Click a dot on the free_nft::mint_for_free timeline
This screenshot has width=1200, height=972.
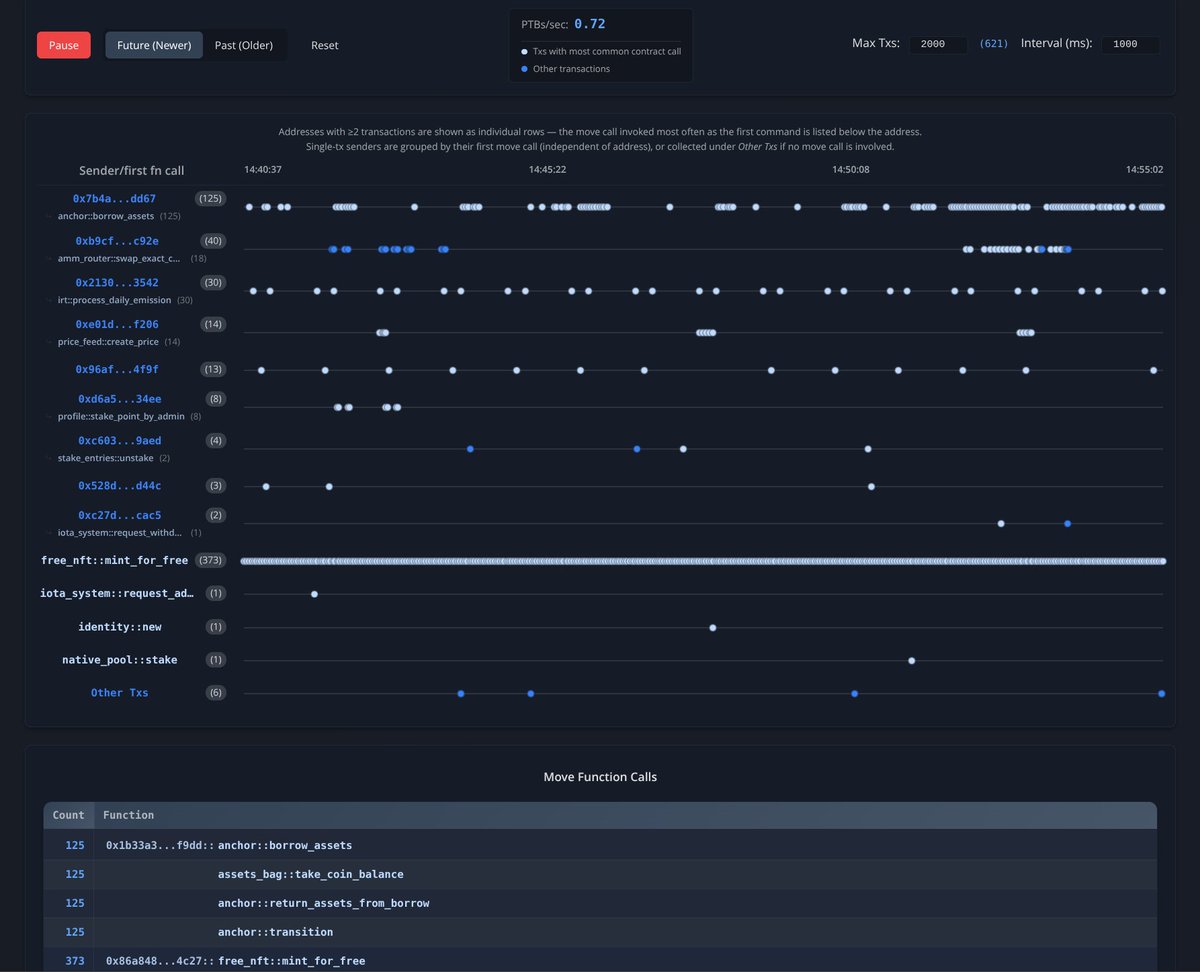[700, 560]
